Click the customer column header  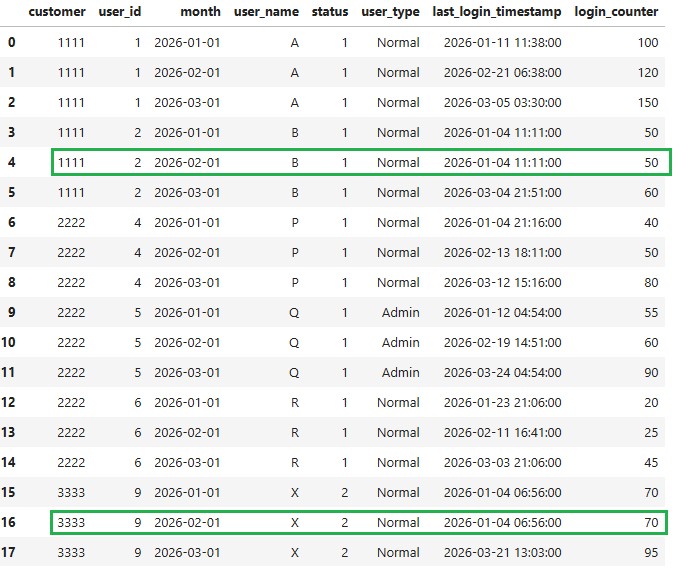coord(57,11)
